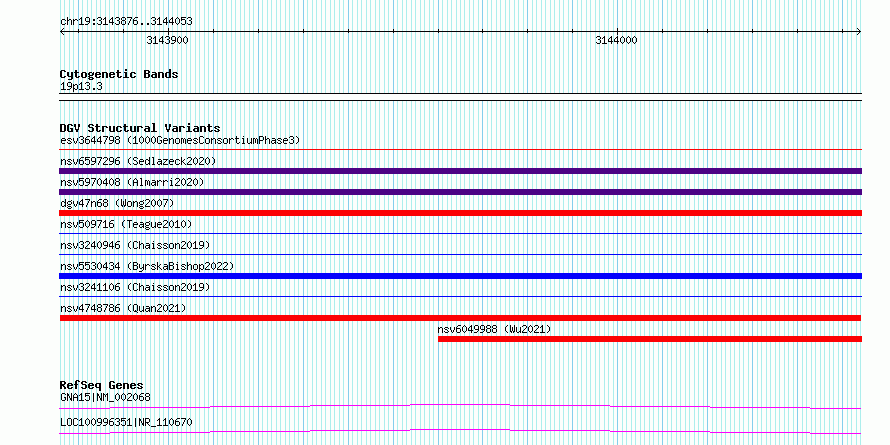Click the right arrowhead of the ruler
Viewport: 890px width, 445px height.
859,31
